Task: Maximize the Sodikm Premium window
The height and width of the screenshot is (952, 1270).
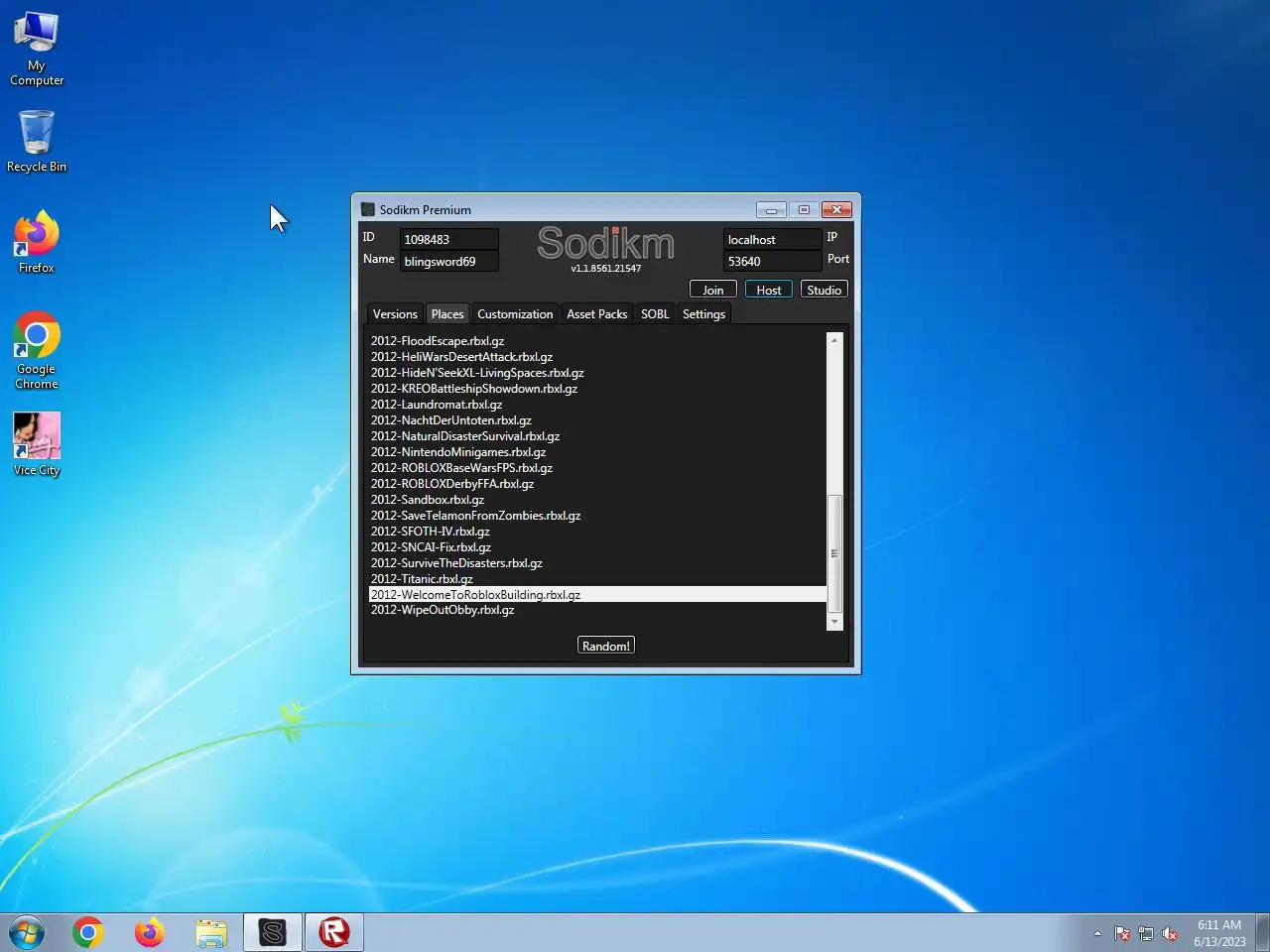Action: tap(804, 209)
